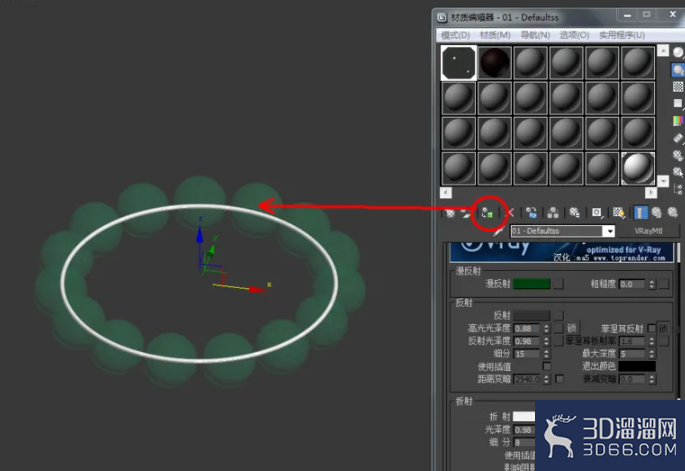This screenshot has height=471, width=685.
Task: Adjust 菲涅耳折射率 spinner arrows
Action: pos(651,341)
